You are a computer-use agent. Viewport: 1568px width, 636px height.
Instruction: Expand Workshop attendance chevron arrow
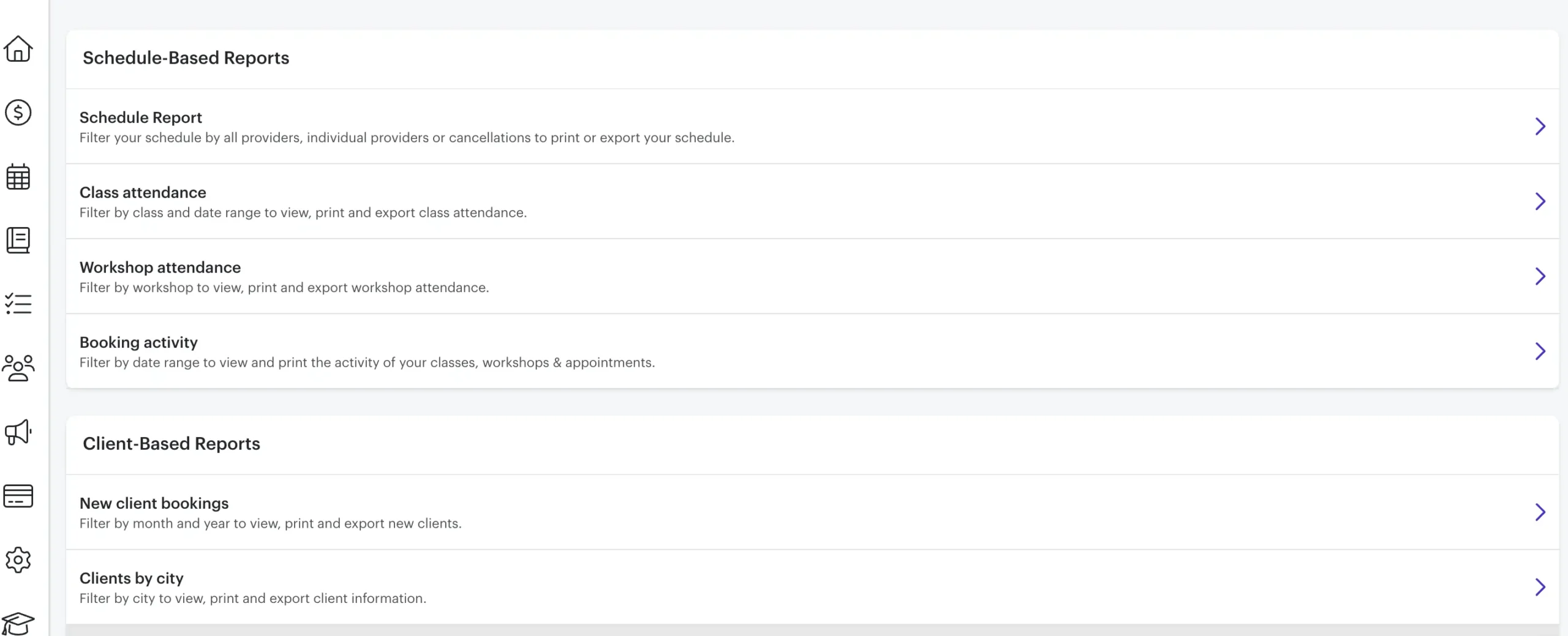click(x=1540, y=276)
